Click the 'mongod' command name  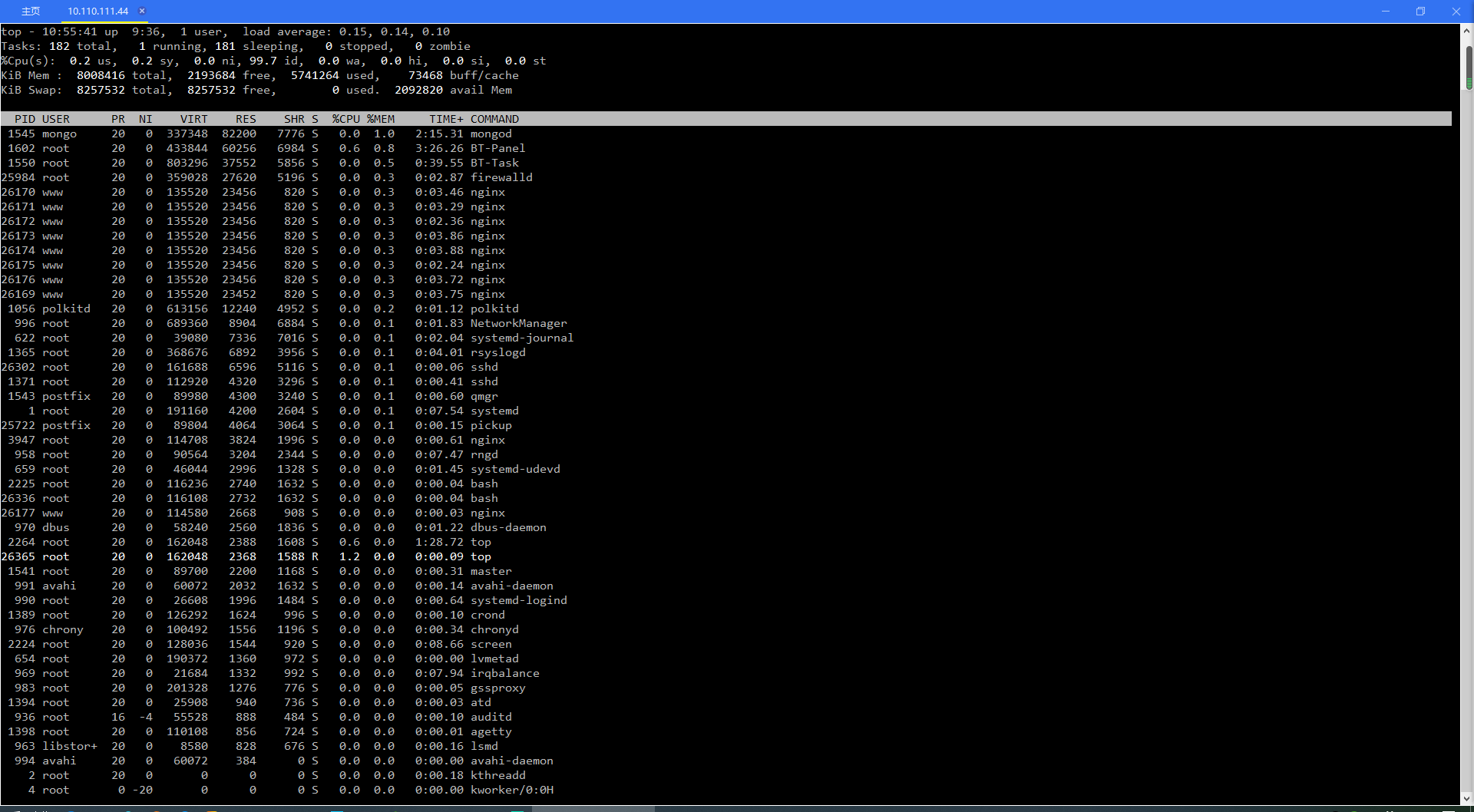coord(491,134)
